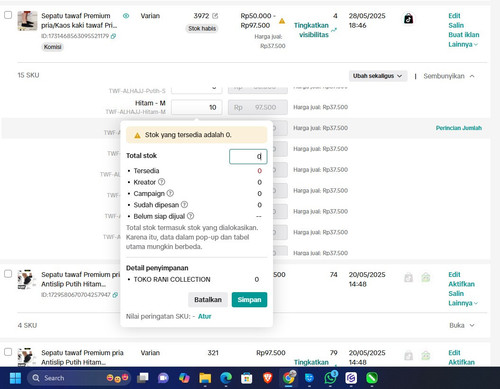
Task: Open Ubah sekaligus dropdown
Action: 378,76
